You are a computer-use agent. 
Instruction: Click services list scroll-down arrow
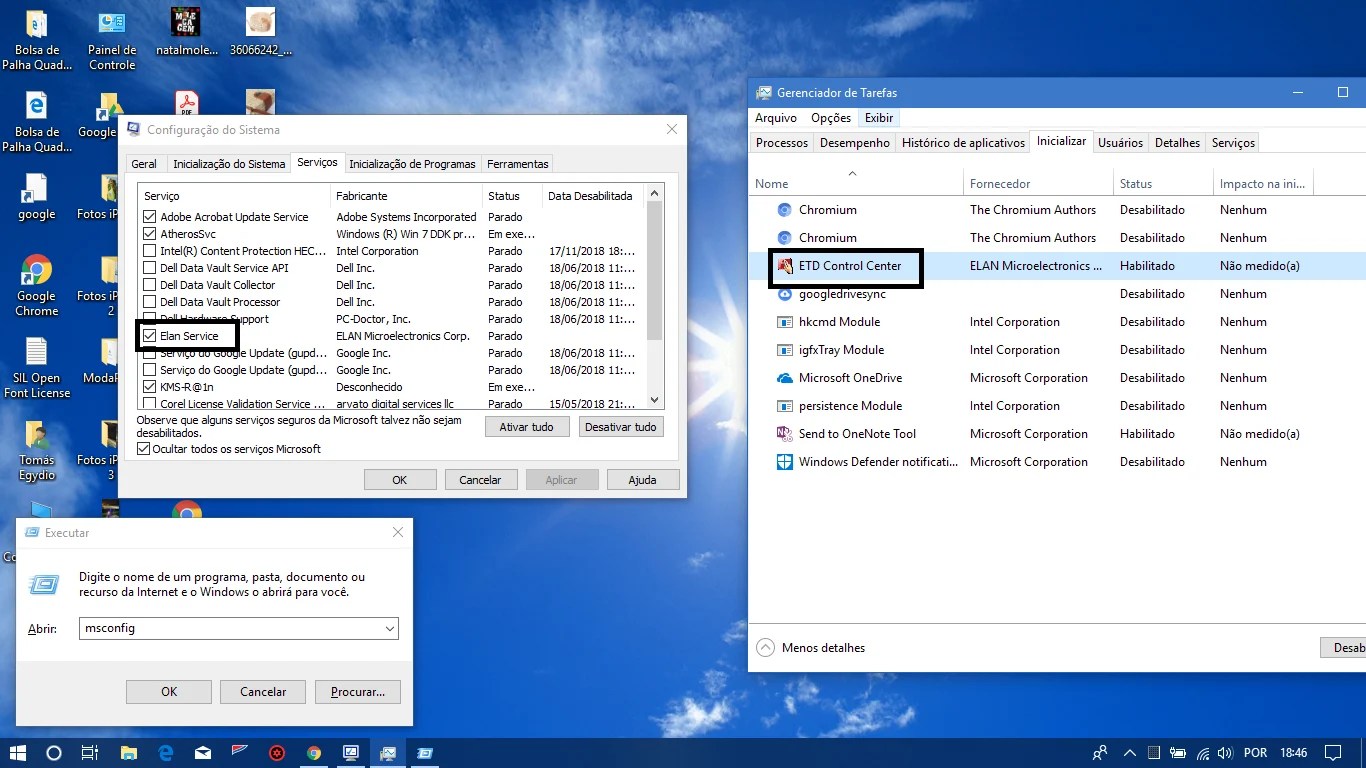coord(655,400)
